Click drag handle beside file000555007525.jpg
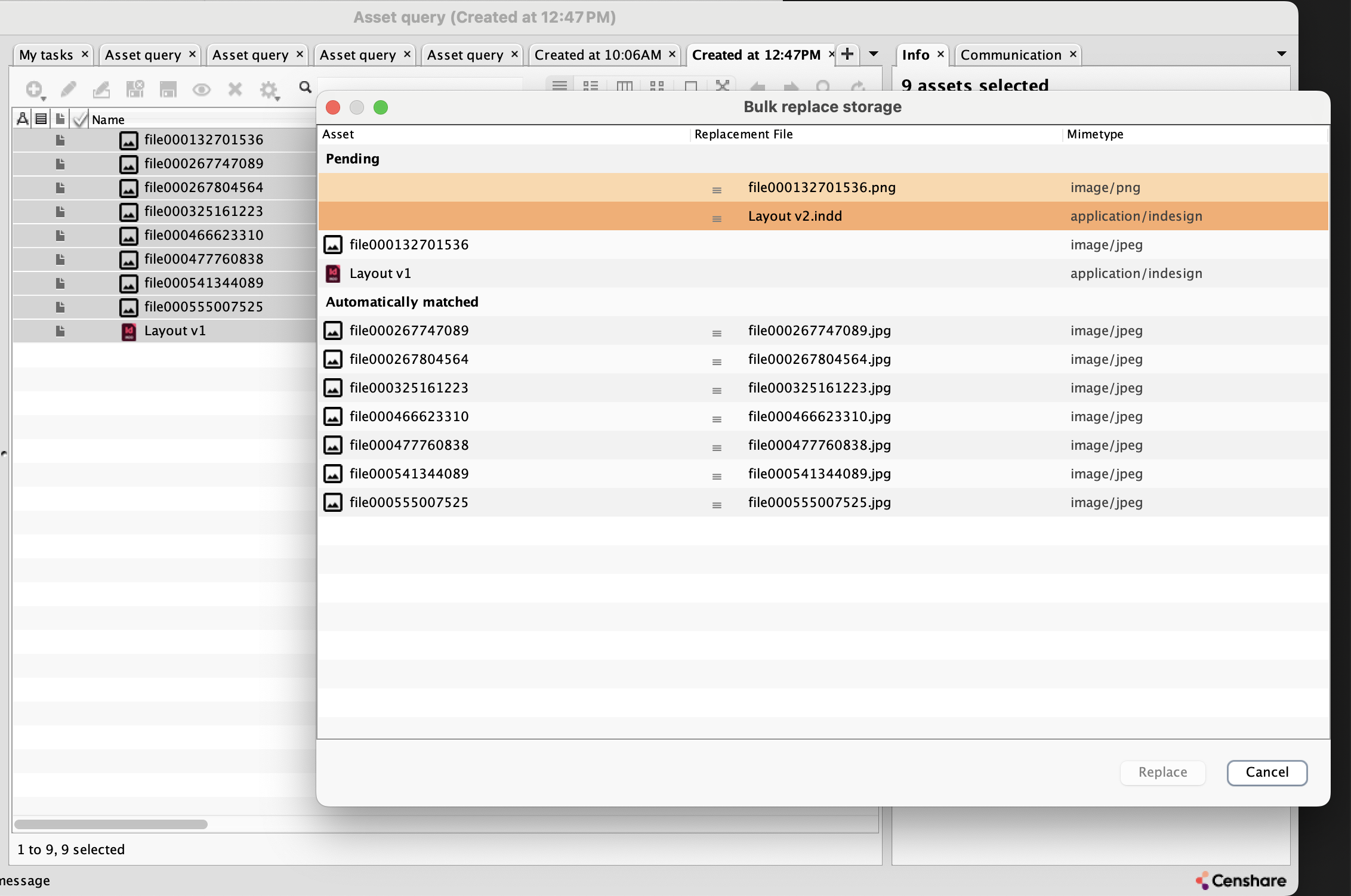 [x=717, y=505]
